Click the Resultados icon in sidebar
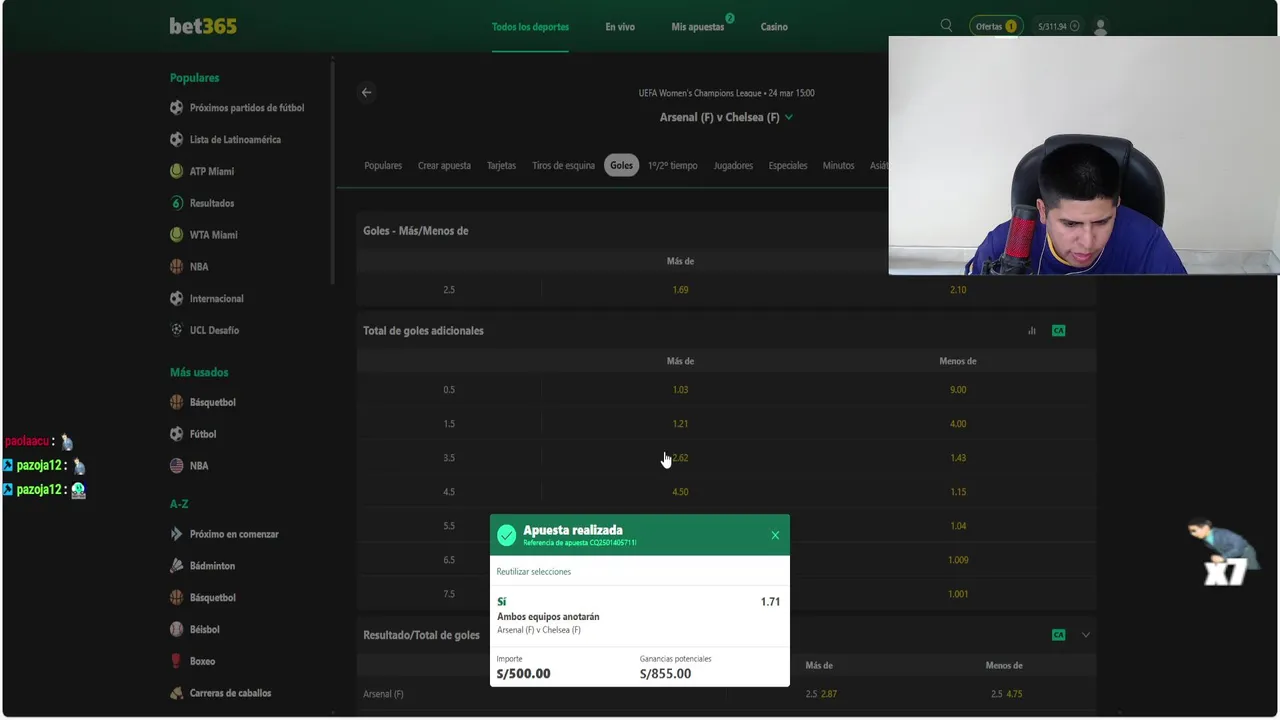This screenshot has width=1280, height=720. (177, 203)
